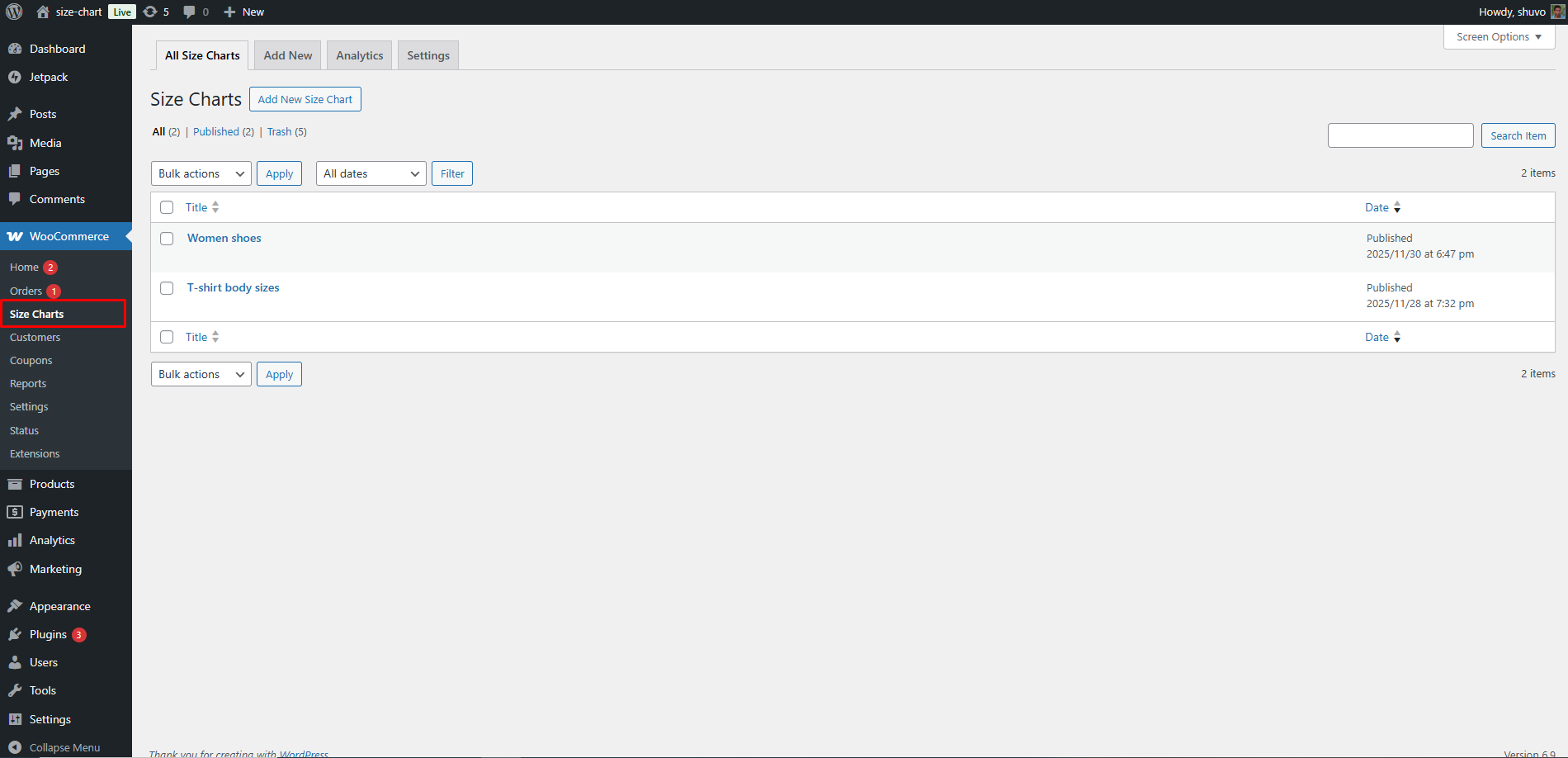Open the top Bulk actions dropdown

[201, 173]
